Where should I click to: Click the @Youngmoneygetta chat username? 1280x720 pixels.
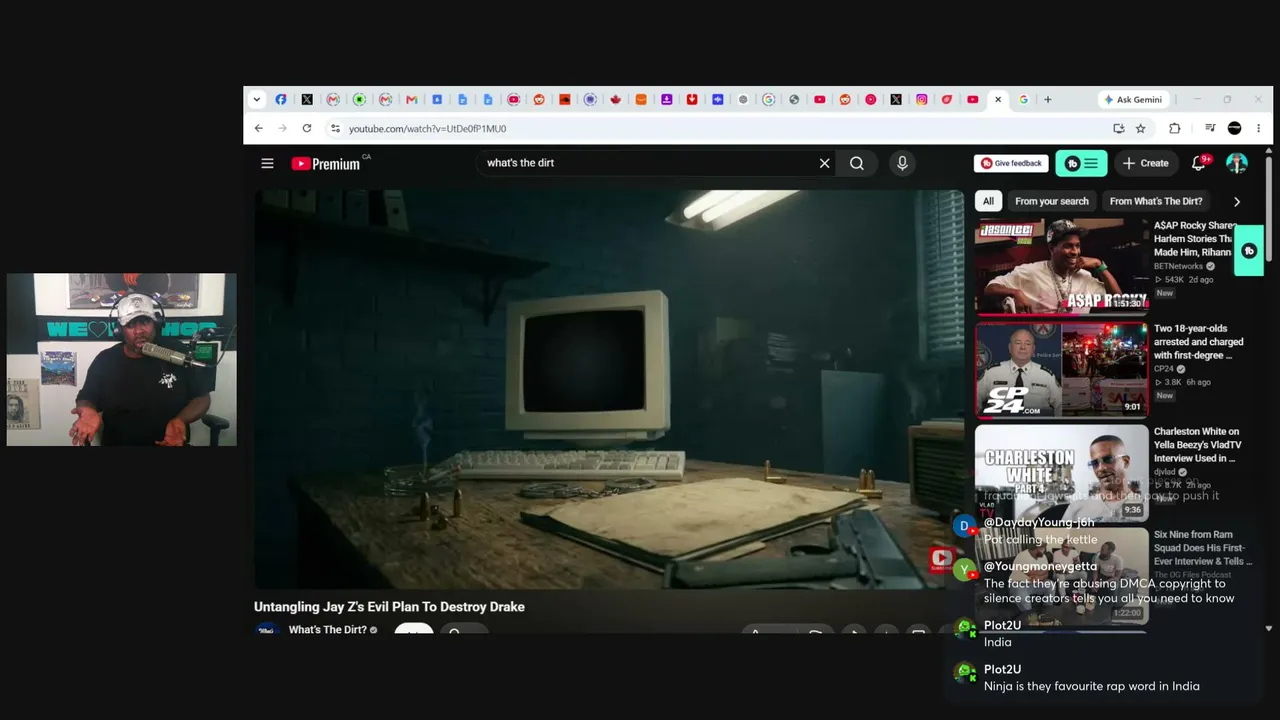coord(1040,566)
